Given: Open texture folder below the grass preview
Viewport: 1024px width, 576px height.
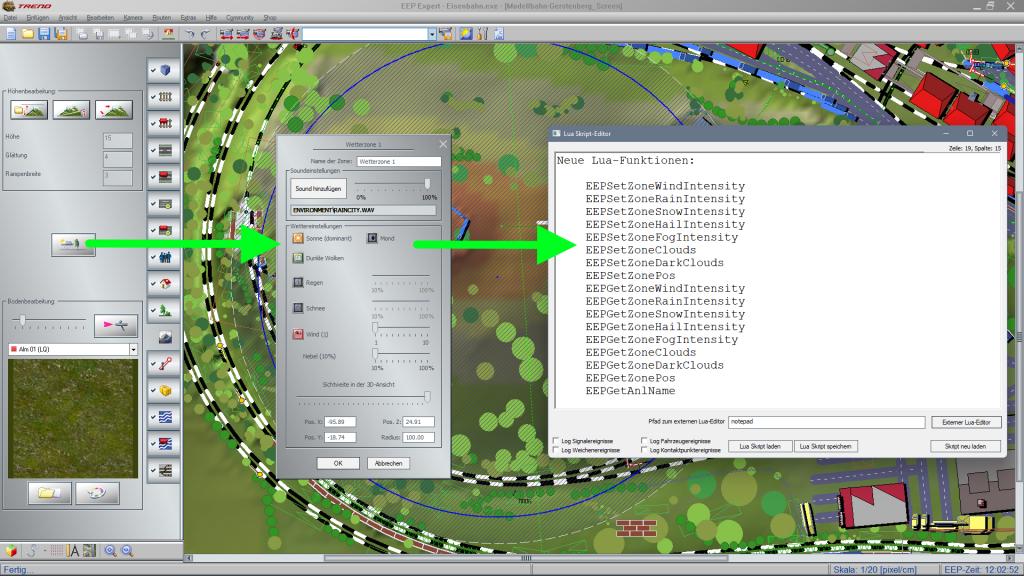Looking at the screenshot, I should [x=50, y=493].
